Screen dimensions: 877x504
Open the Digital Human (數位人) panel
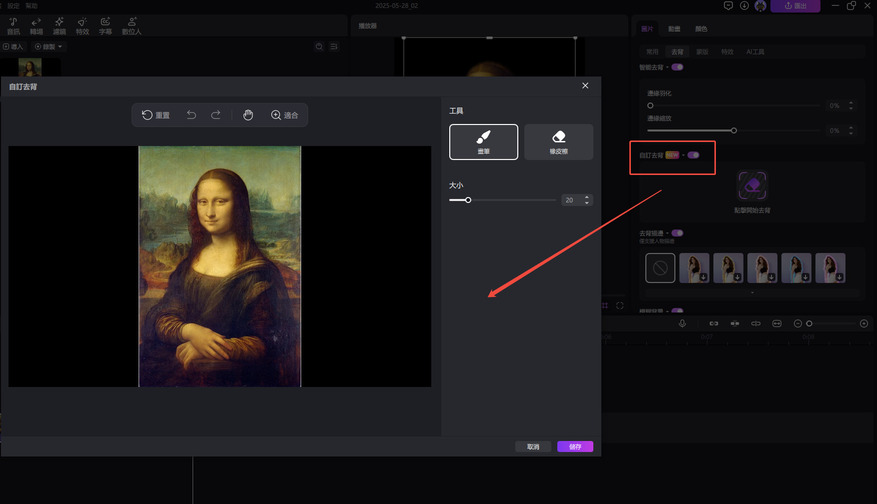131,26
